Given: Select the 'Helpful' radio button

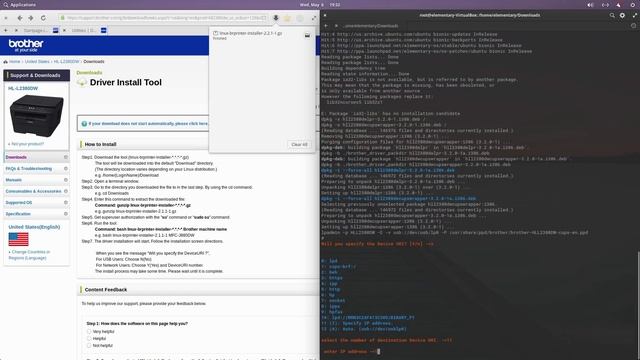Looking at the screenshot, I should click(89, 338).
